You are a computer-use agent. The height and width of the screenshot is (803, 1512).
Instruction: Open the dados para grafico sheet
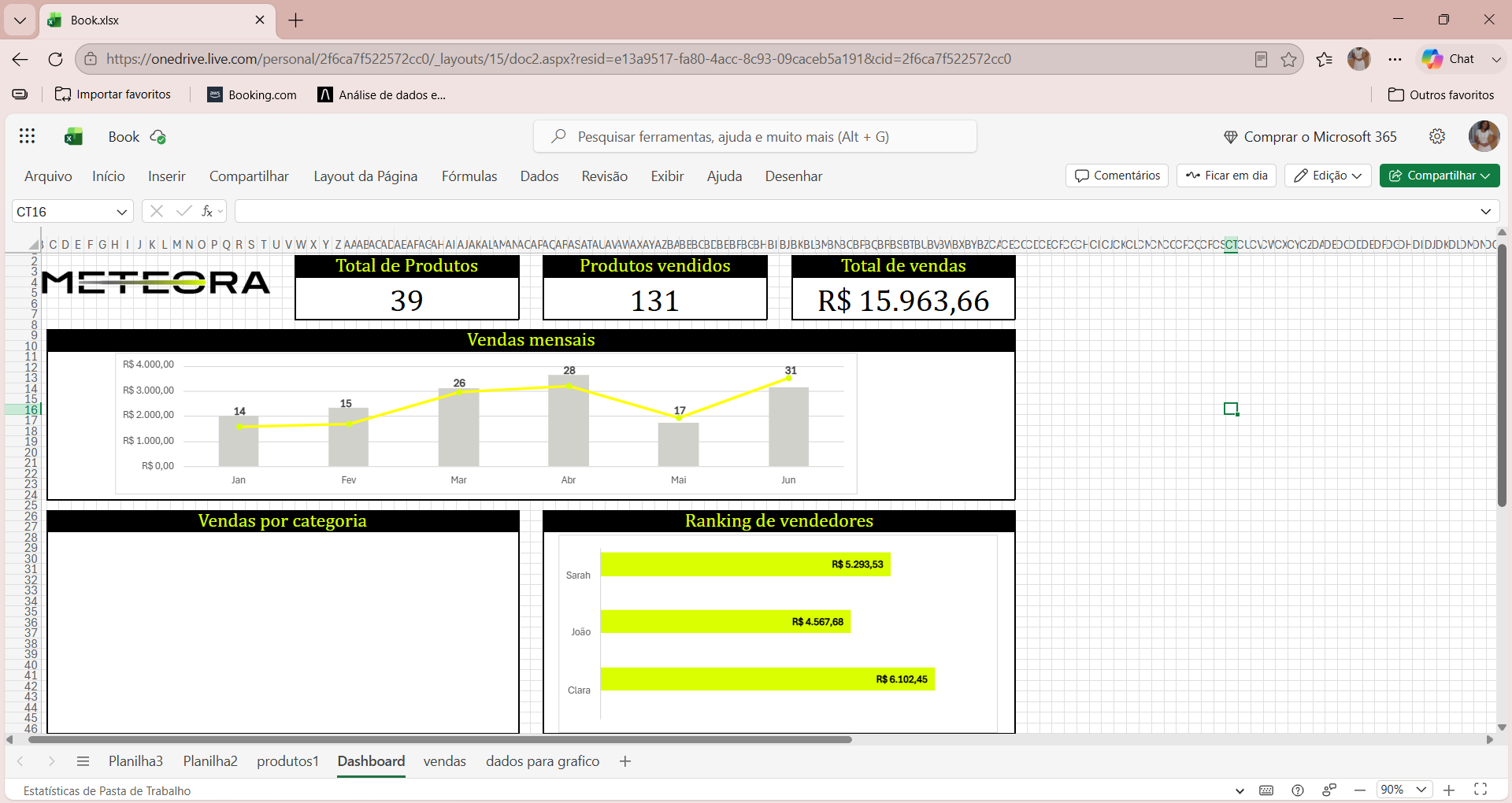coord(543,761)
